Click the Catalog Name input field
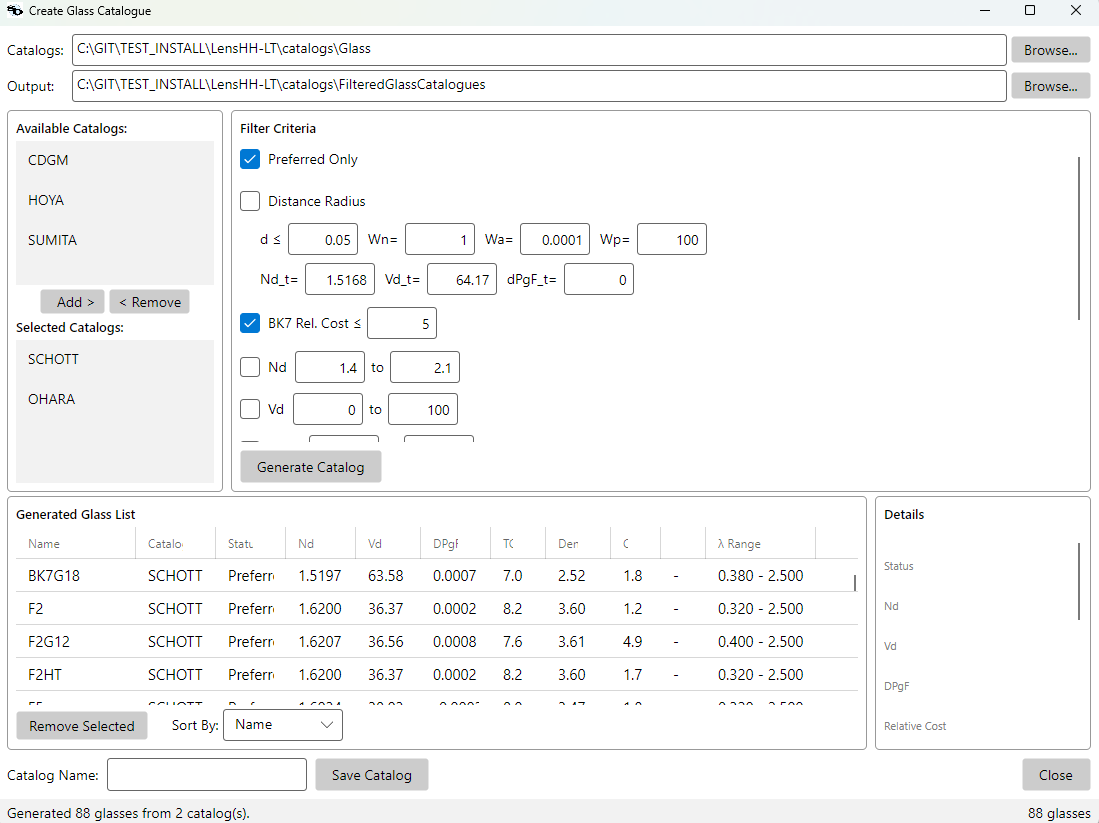The width and height of the screenshot is (1099, 823). (207, 775)
